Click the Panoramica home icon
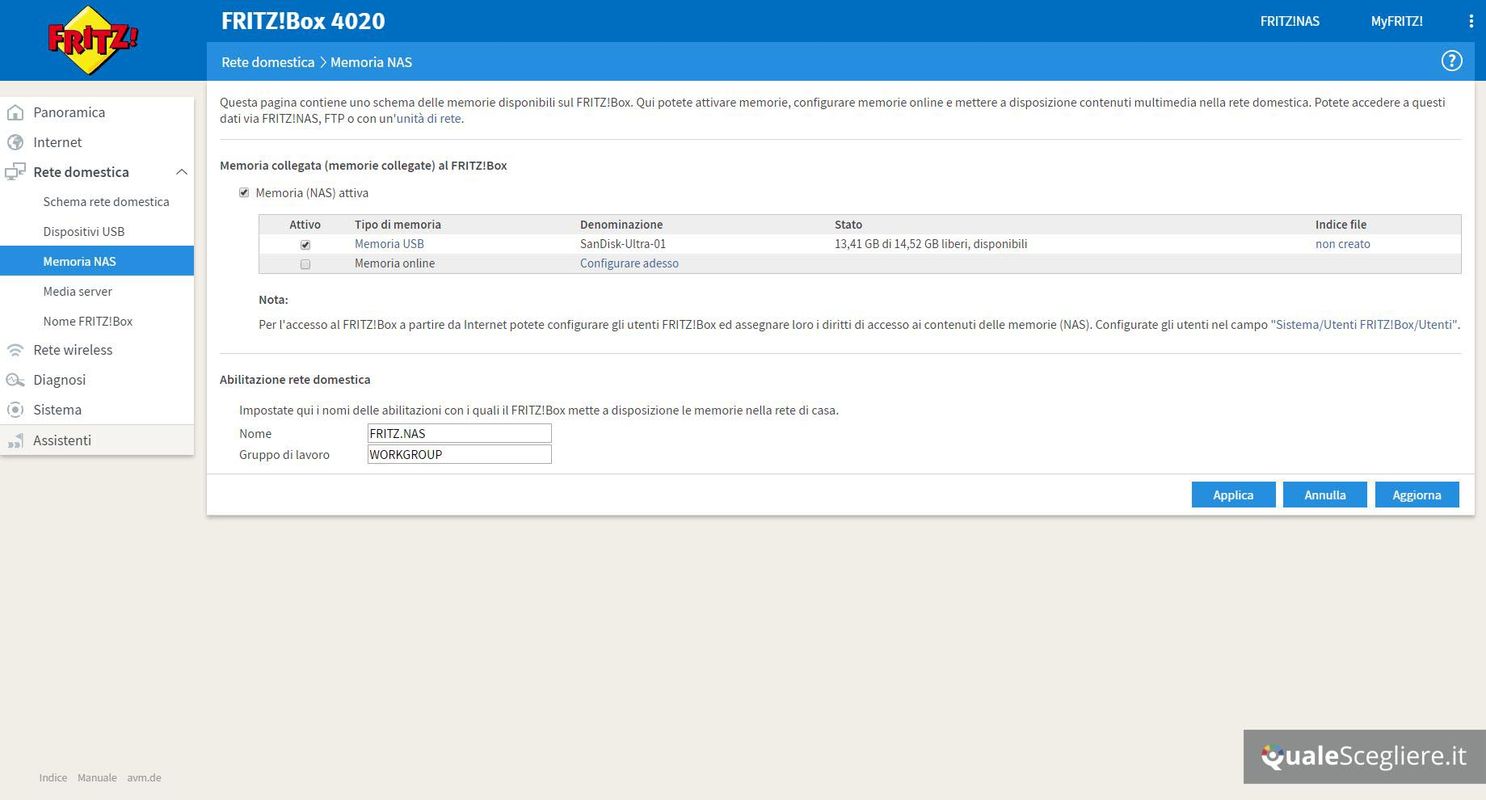Viewport: 1486px width, 800px height. pyautogui.click(x=15, y=112)
